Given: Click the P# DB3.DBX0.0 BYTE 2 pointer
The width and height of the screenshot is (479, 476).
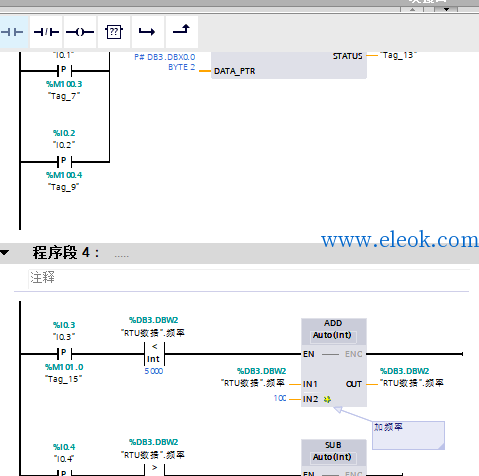Looking at the screenshot, I should (x=165, y=62).
